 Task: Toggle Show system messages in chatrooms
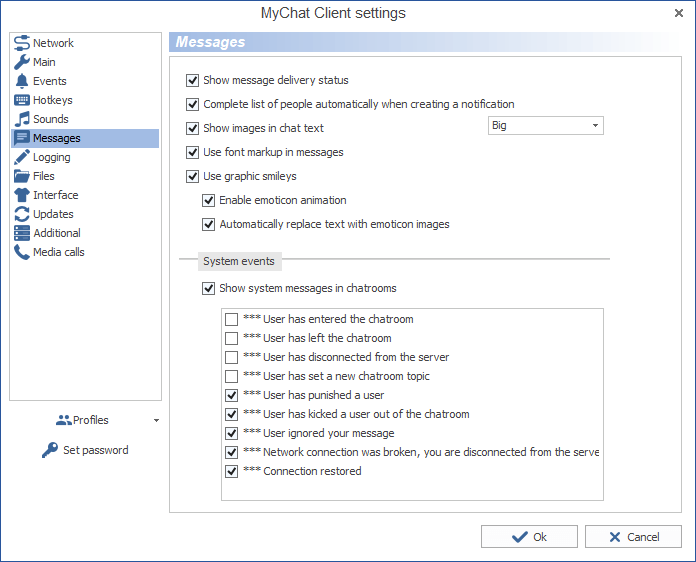click(x=209, y=288)
